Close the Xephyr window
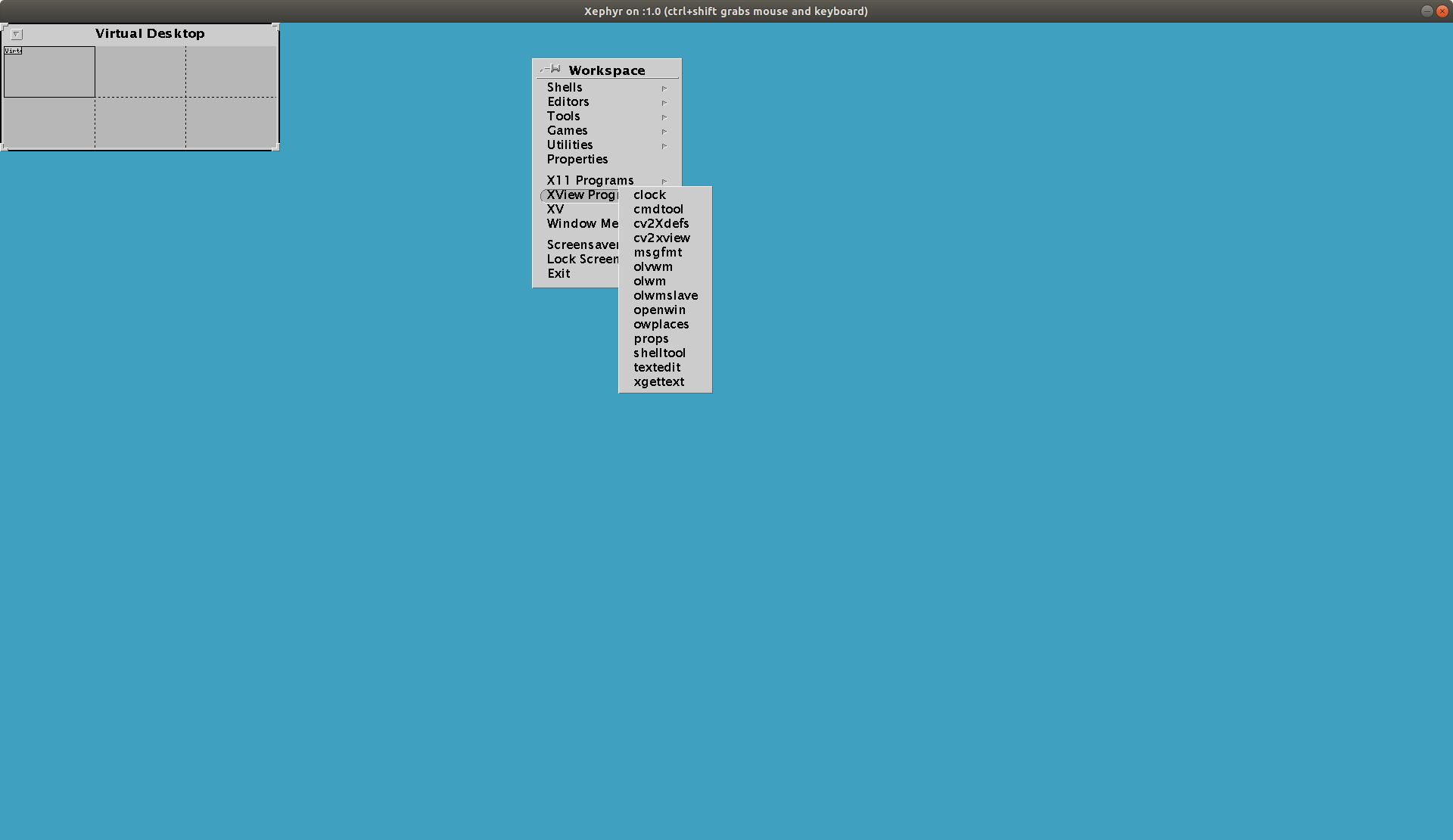Screen dimensions: 1453x840 pos(1442,11)
